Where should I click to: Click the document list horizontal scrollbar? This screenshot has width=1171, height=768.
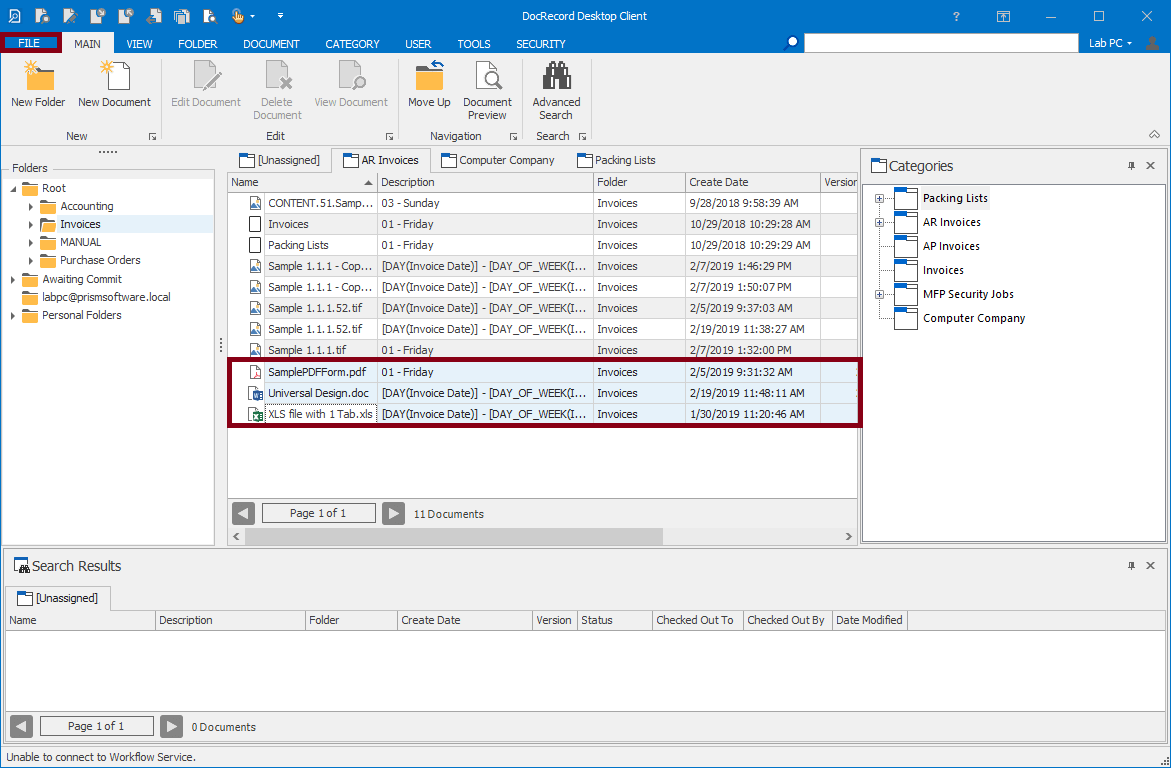click(x=453, y=536)
